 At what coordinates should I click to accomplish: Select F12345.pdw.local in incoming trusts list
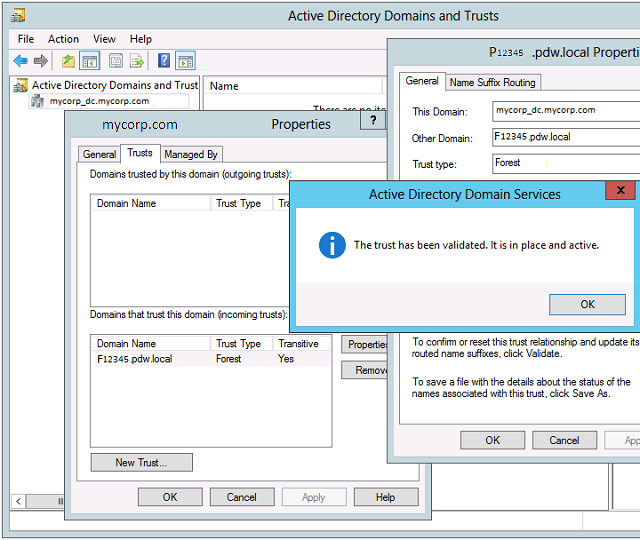(x=135, y=359)
